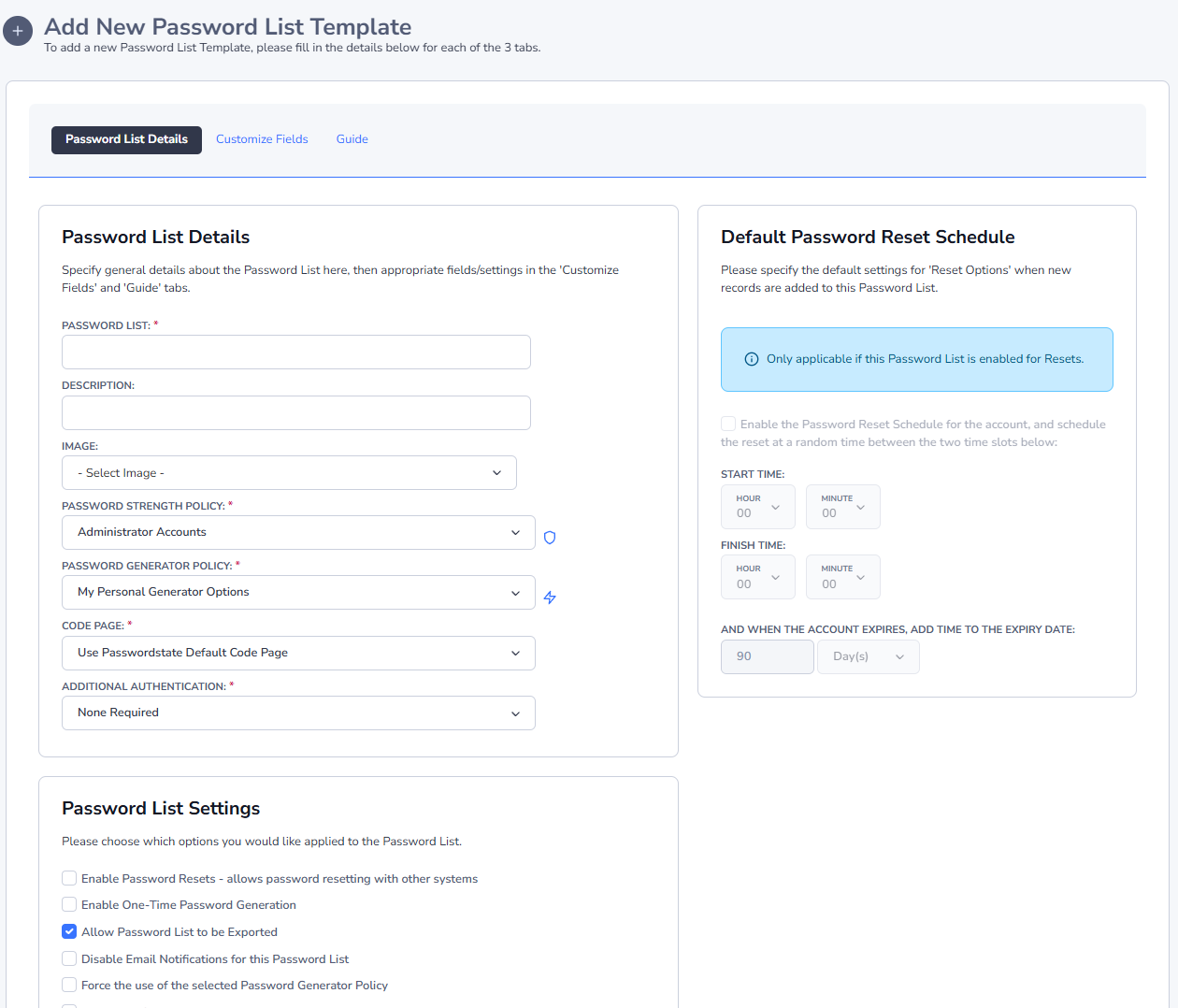
Task: Expand the Password Strength Policy dropdown
Action: 298,532
